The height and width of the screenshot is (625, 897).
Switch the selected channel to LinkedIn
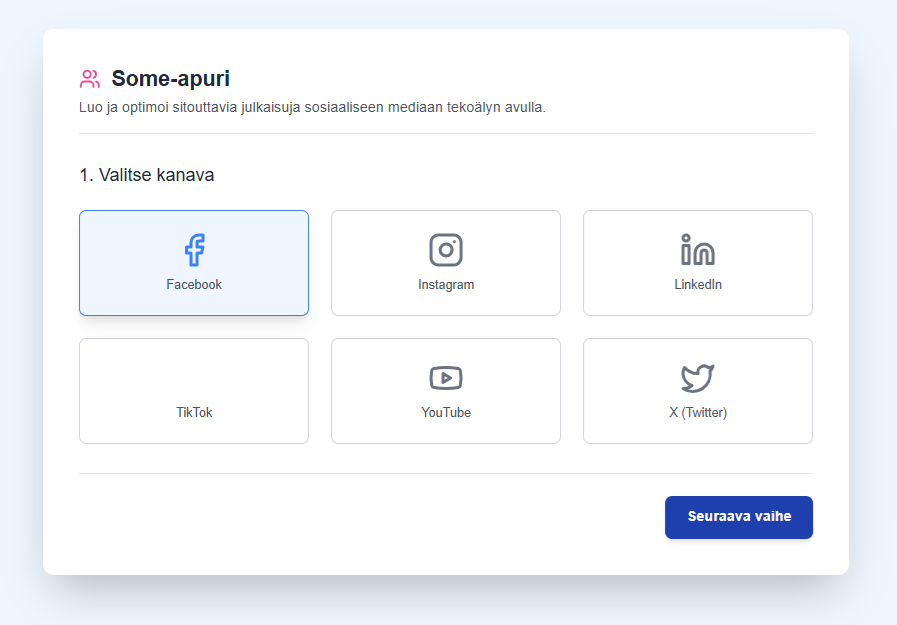pos(697,262)
